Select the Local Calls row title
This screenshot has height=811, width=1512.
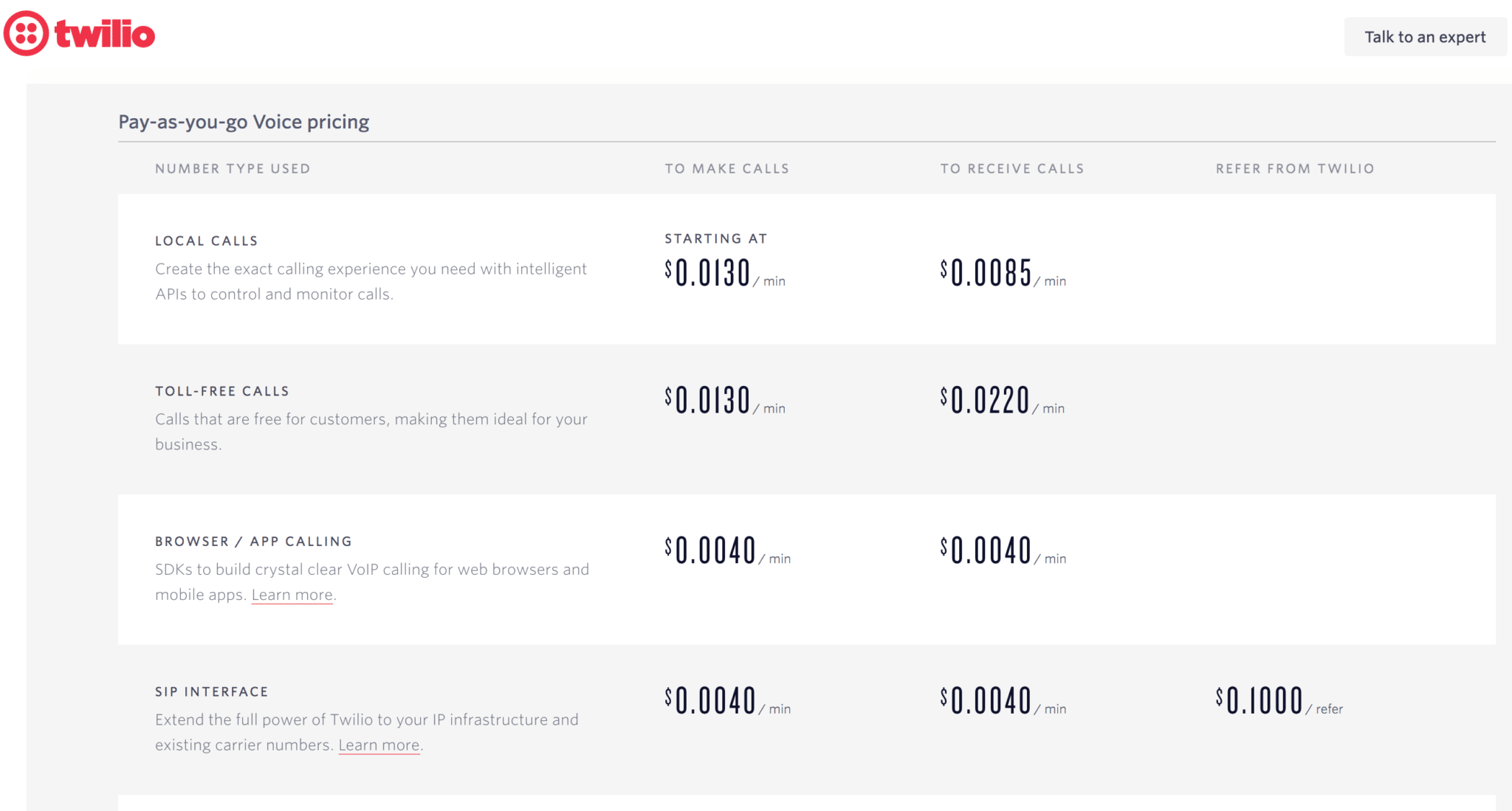pos(207,241)
